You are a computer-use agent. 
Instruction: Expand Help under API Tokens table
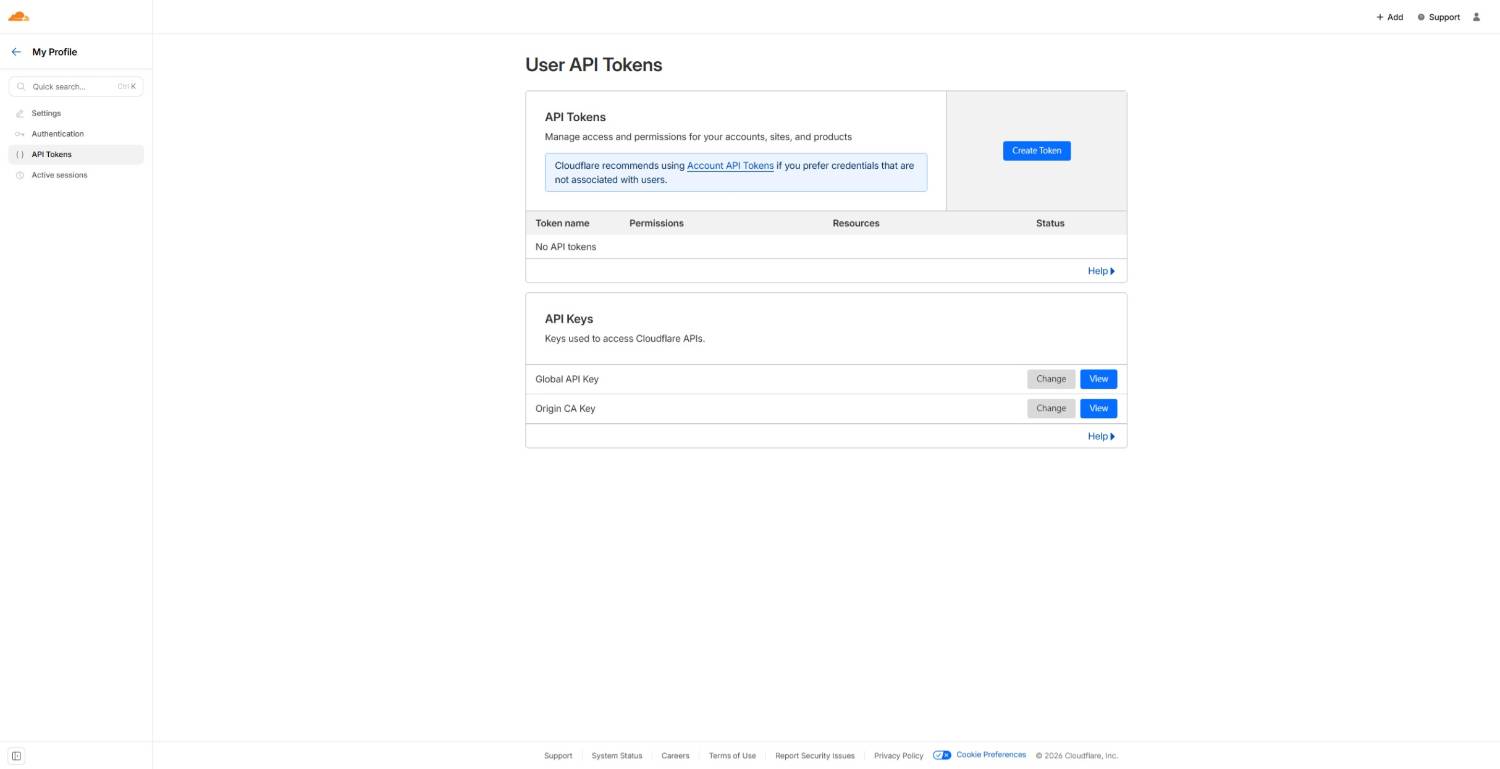1100,271
